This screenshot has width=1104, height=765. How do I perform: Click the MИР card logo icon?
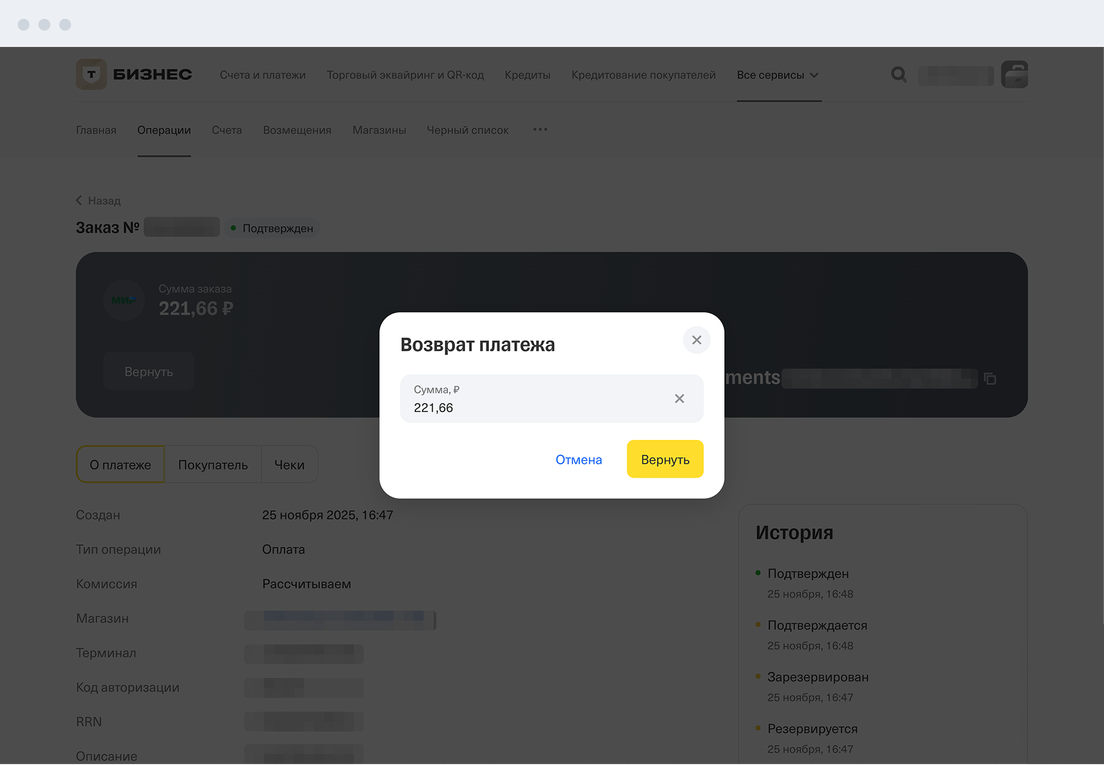pyautogui.click(x=124, y=300)
